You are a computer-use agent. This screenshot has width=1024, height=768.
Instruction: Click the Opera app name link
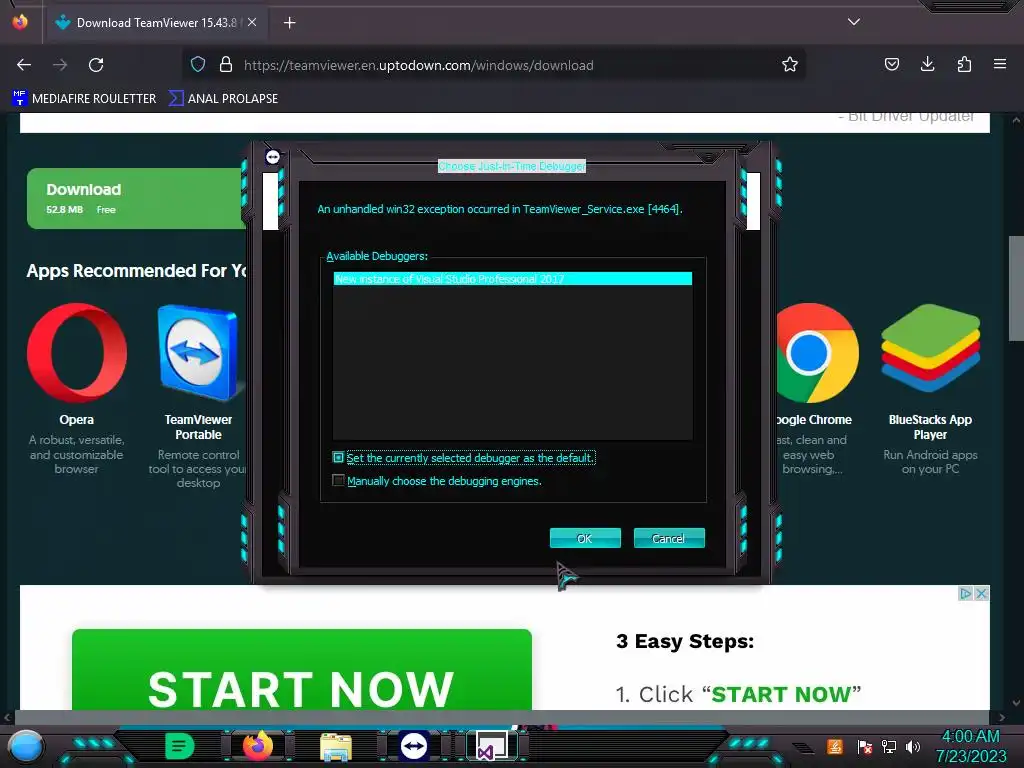(76, 419)
